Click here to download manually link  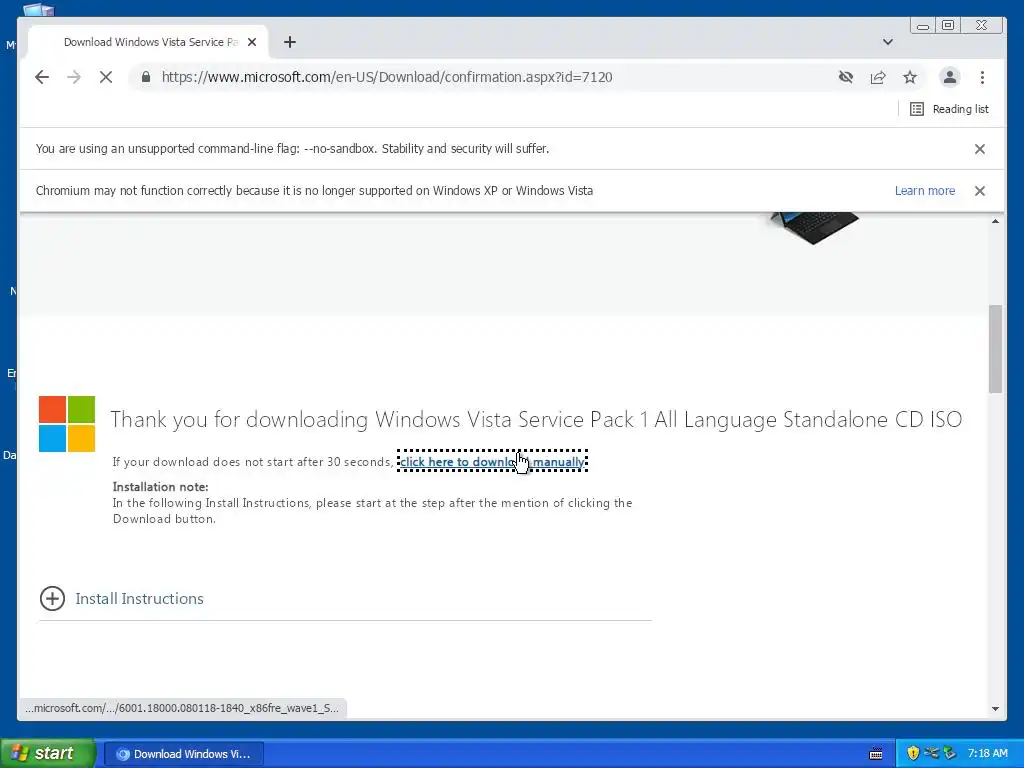(x=492, y=462)
